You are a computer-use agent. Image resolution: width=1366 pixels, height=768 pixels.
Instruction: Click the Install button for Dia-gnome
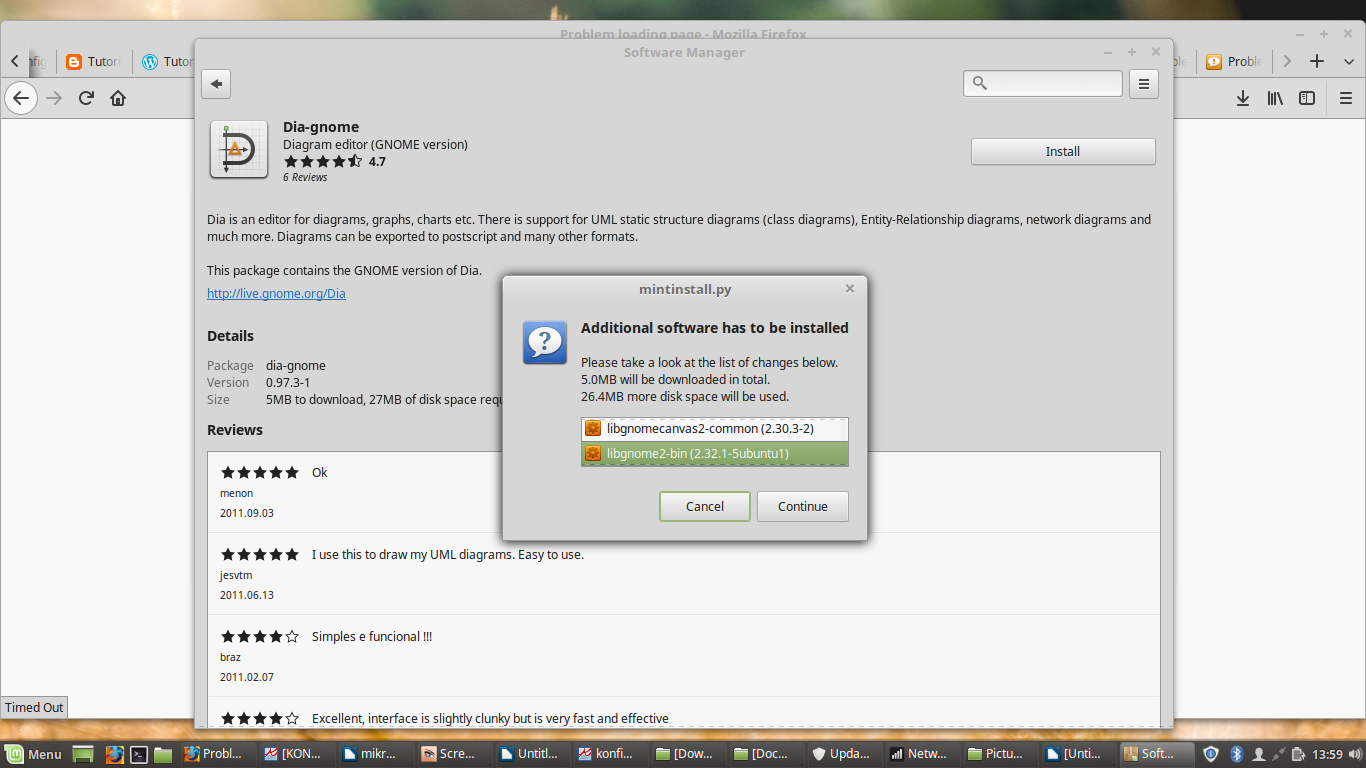coord(1062,151)
